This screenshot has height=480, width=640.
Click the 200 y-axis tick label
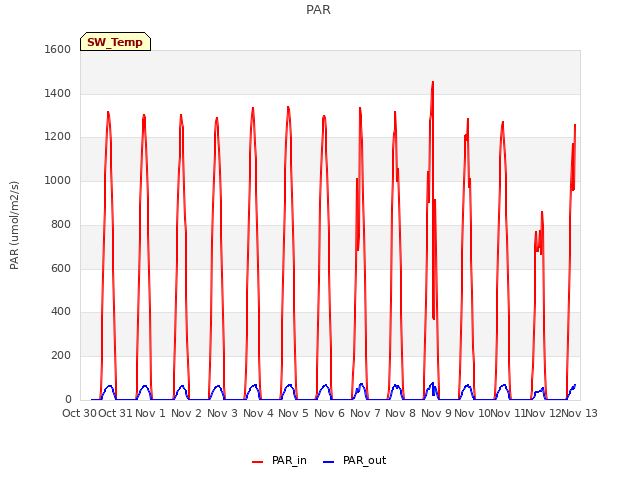61,356
